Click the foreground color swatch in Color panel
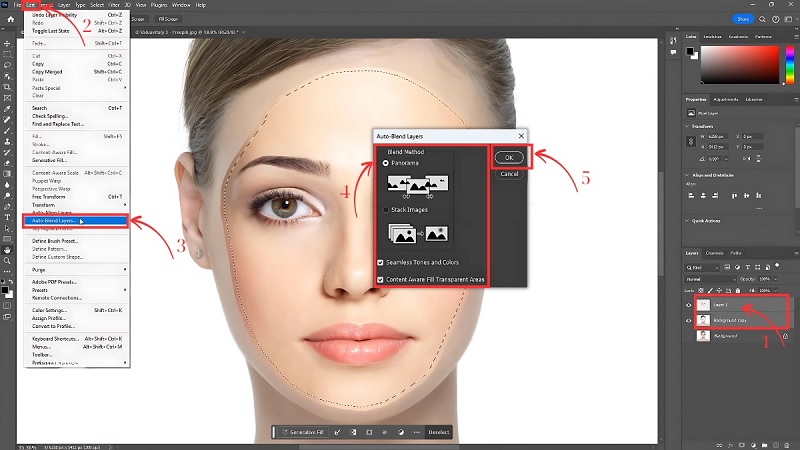800x450 pixels. point(690,51)
